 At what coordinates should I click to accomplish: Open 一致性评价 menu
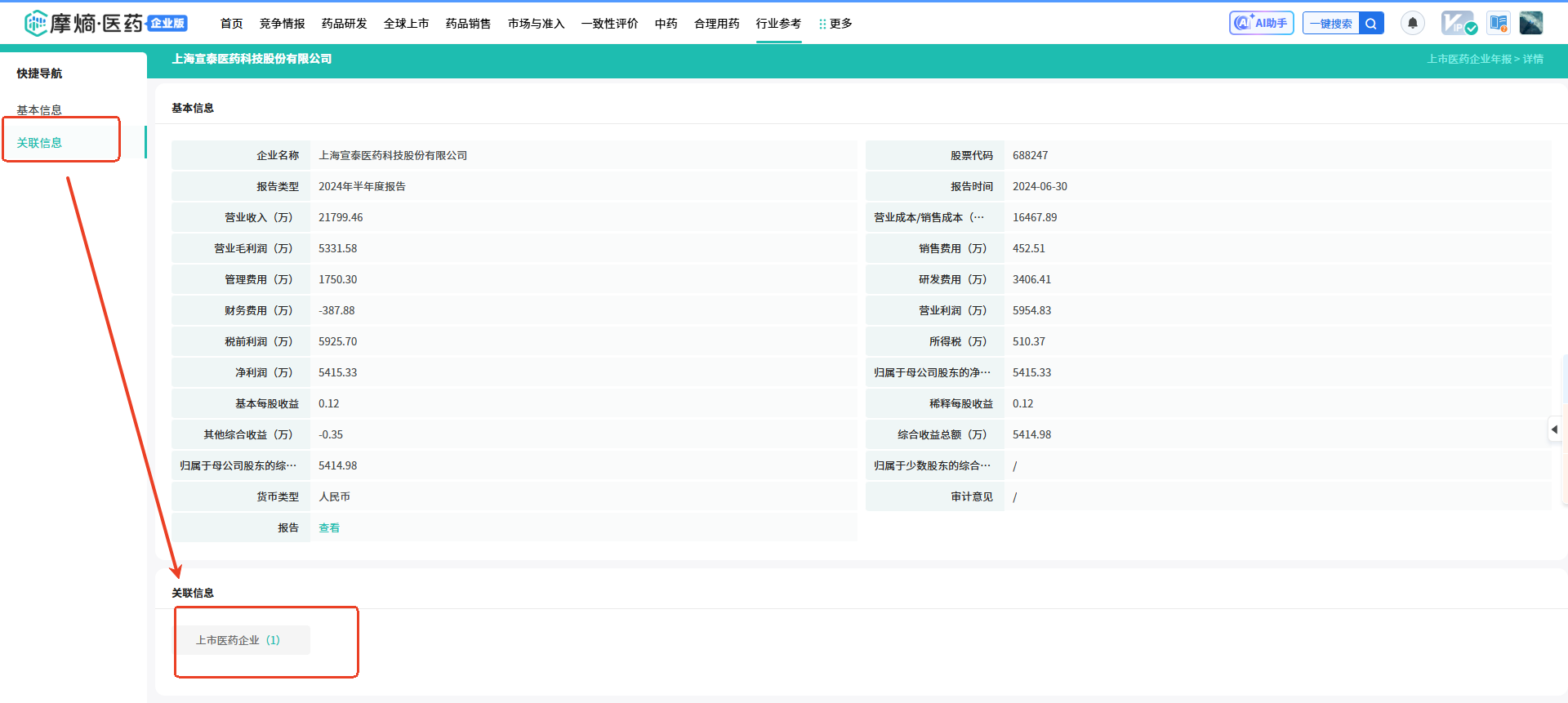610,24
